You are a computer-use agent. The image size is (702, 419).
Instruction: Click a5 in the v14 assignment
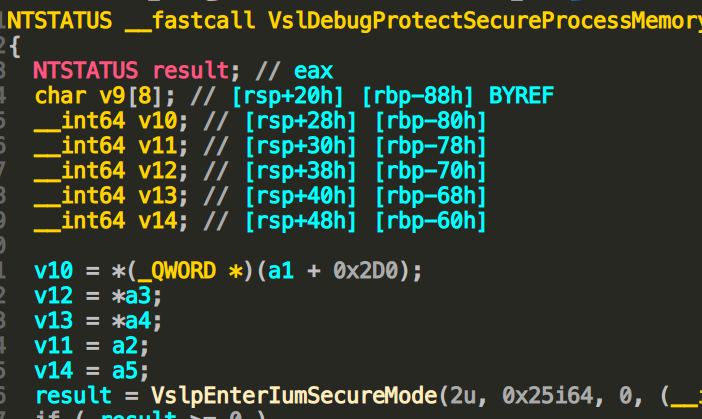click(125, 371)
